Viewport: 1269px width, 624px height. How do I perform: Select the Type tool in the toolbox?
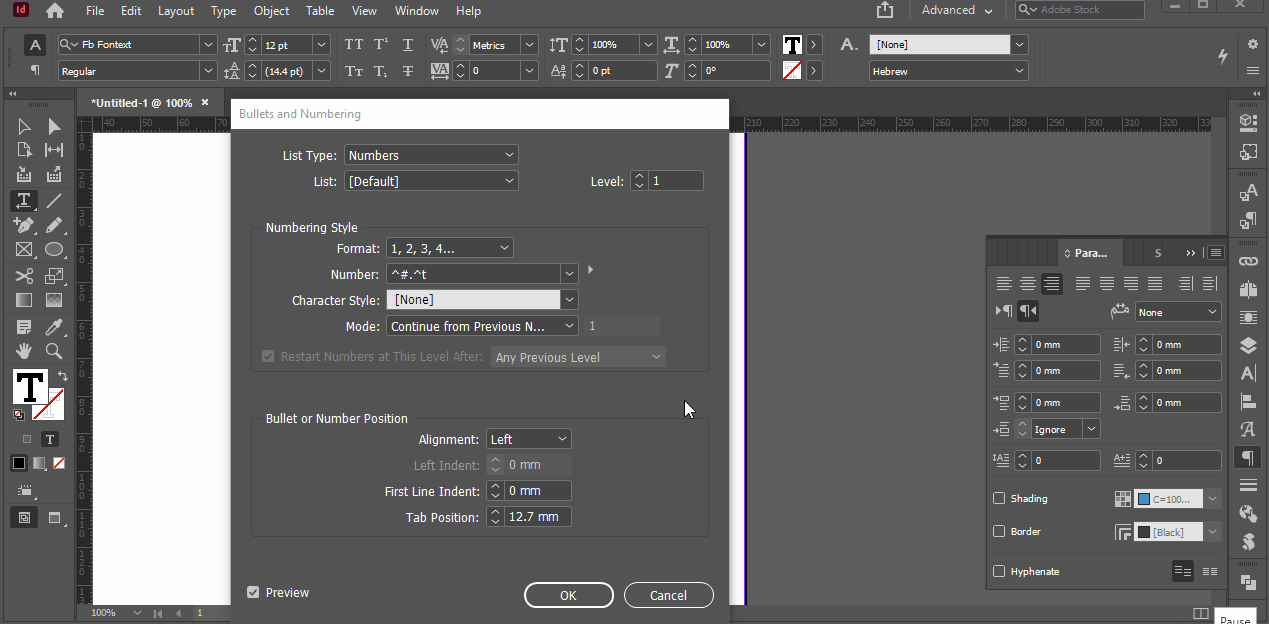click(x=24, y=201)
